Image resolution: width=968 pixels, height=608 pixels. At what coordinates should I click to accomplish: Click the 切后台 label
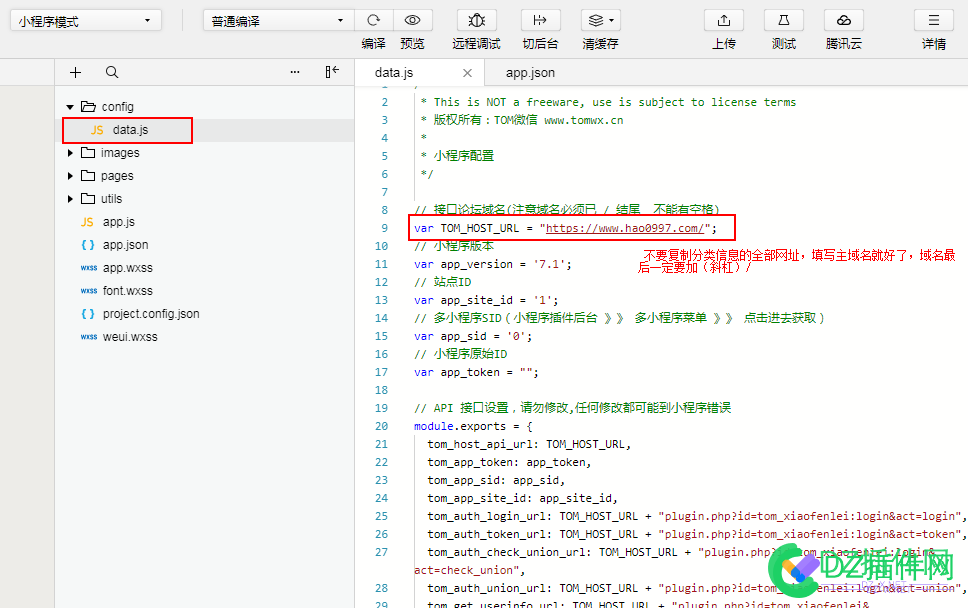tap(540, 44)
